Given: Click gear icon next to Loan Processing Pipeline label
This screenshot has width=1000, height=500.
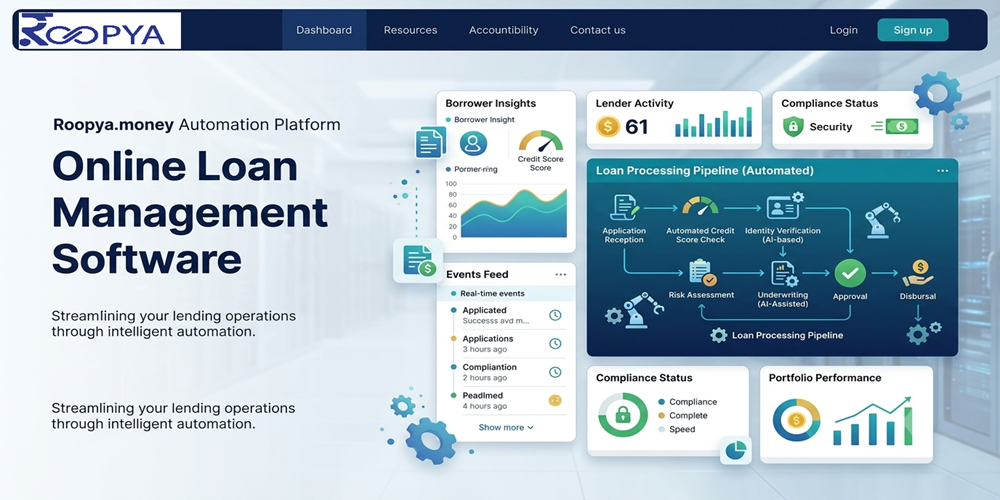Looking at the screenshot, I should [719, 335].
